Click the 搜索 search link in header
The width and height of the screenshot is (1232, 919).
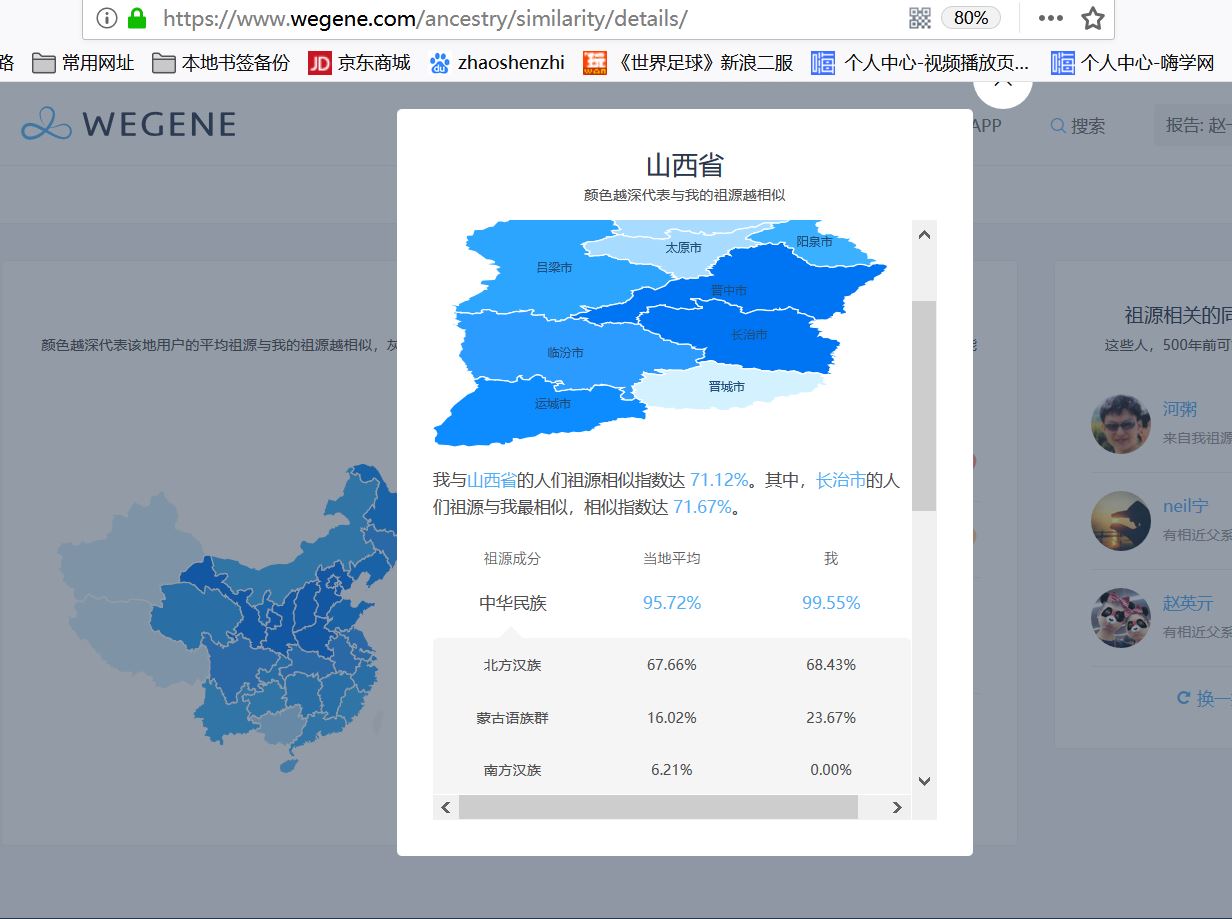click(x=1078, y=126)
